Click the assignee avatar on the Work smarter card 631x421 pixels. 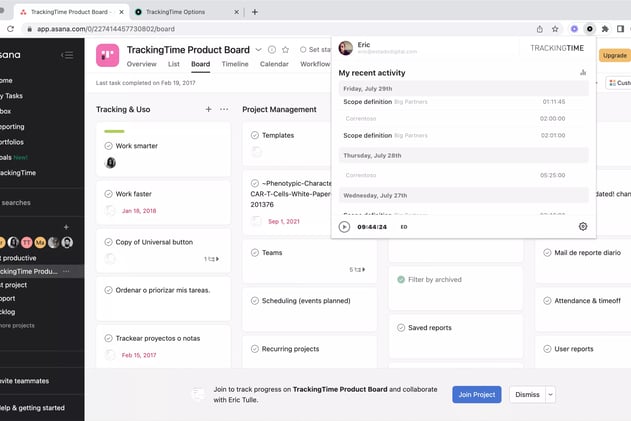point(110,163)
